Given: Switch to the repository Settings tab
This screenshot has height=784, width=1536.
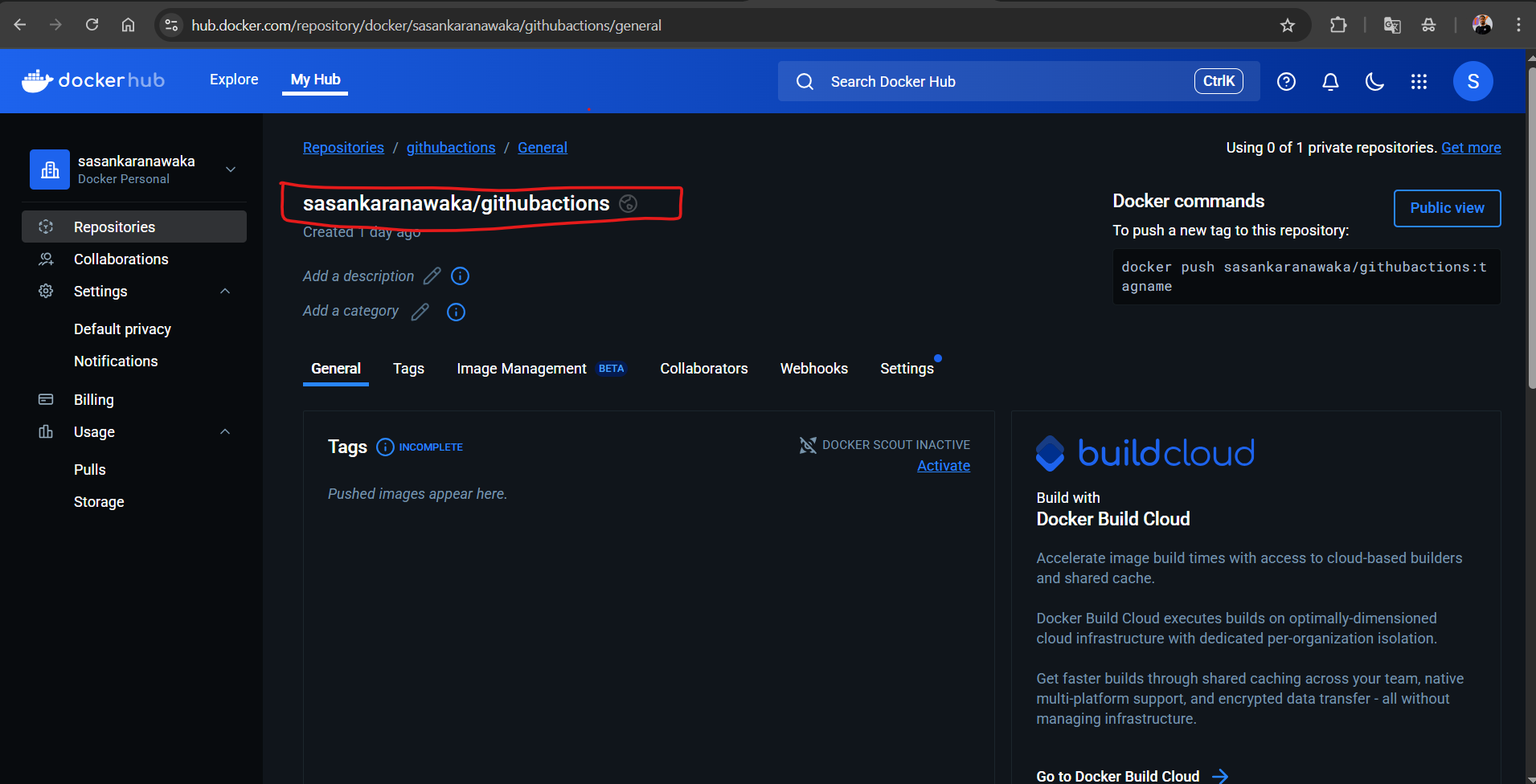Looking at the screenshot, I should tap(907, 369).
